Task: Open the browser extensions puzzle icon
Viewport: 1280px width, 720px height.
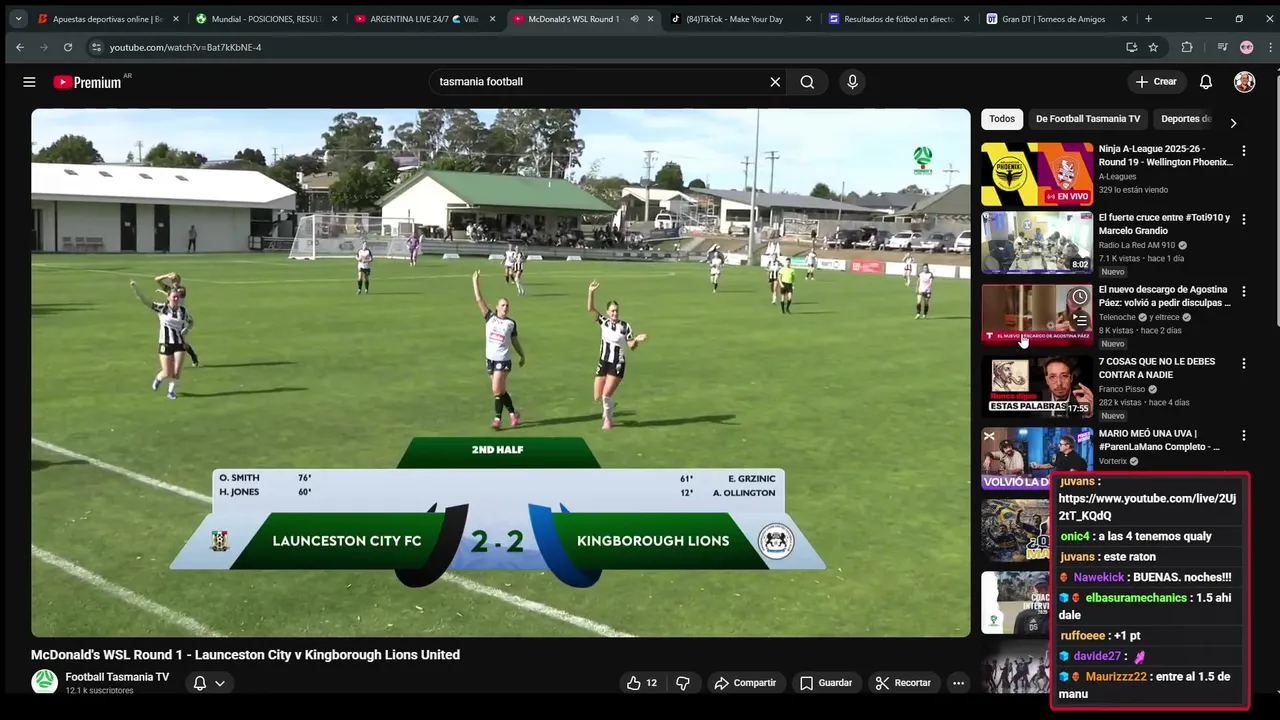Action: point(1187,47)
